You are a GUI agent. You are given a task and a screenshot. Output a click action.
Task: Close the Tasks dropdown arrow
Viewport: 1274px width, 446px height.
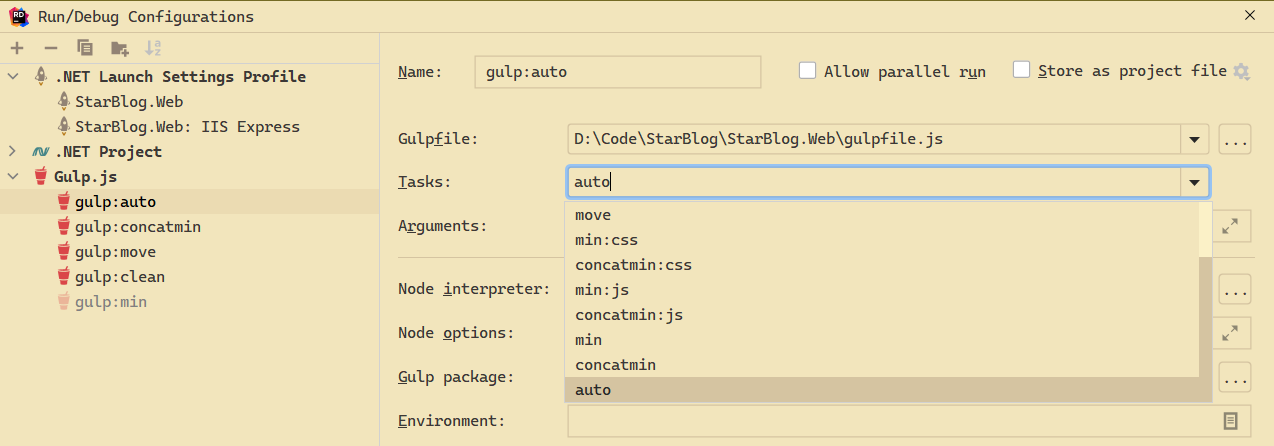click(1194, 183)
